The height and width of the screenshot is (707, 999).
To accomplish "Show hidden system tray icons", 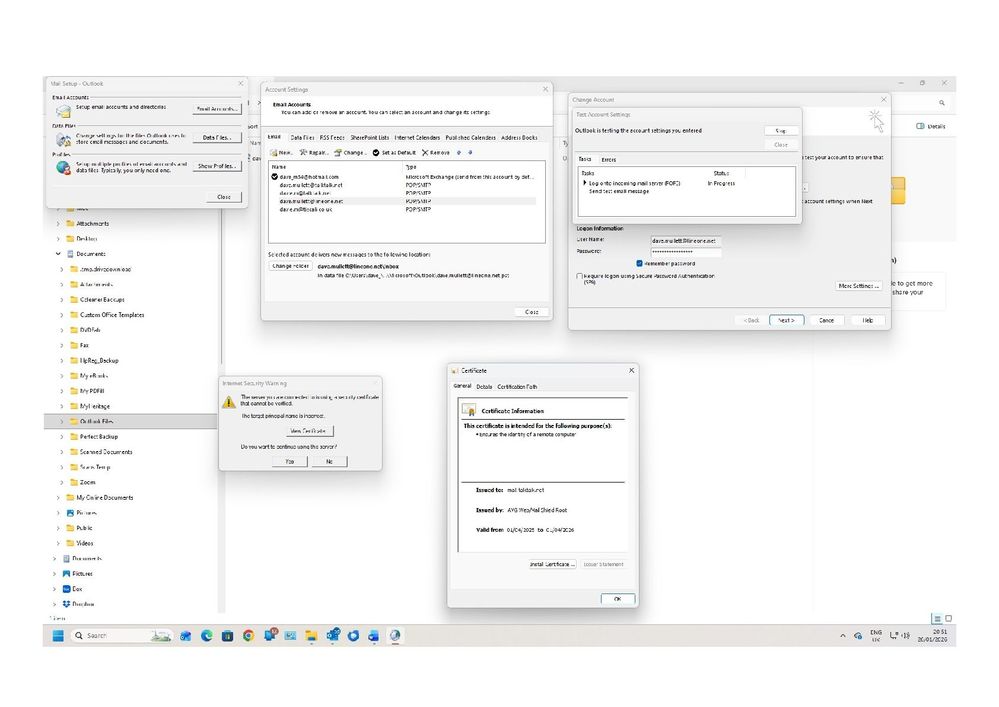I will tap(843, 636).
